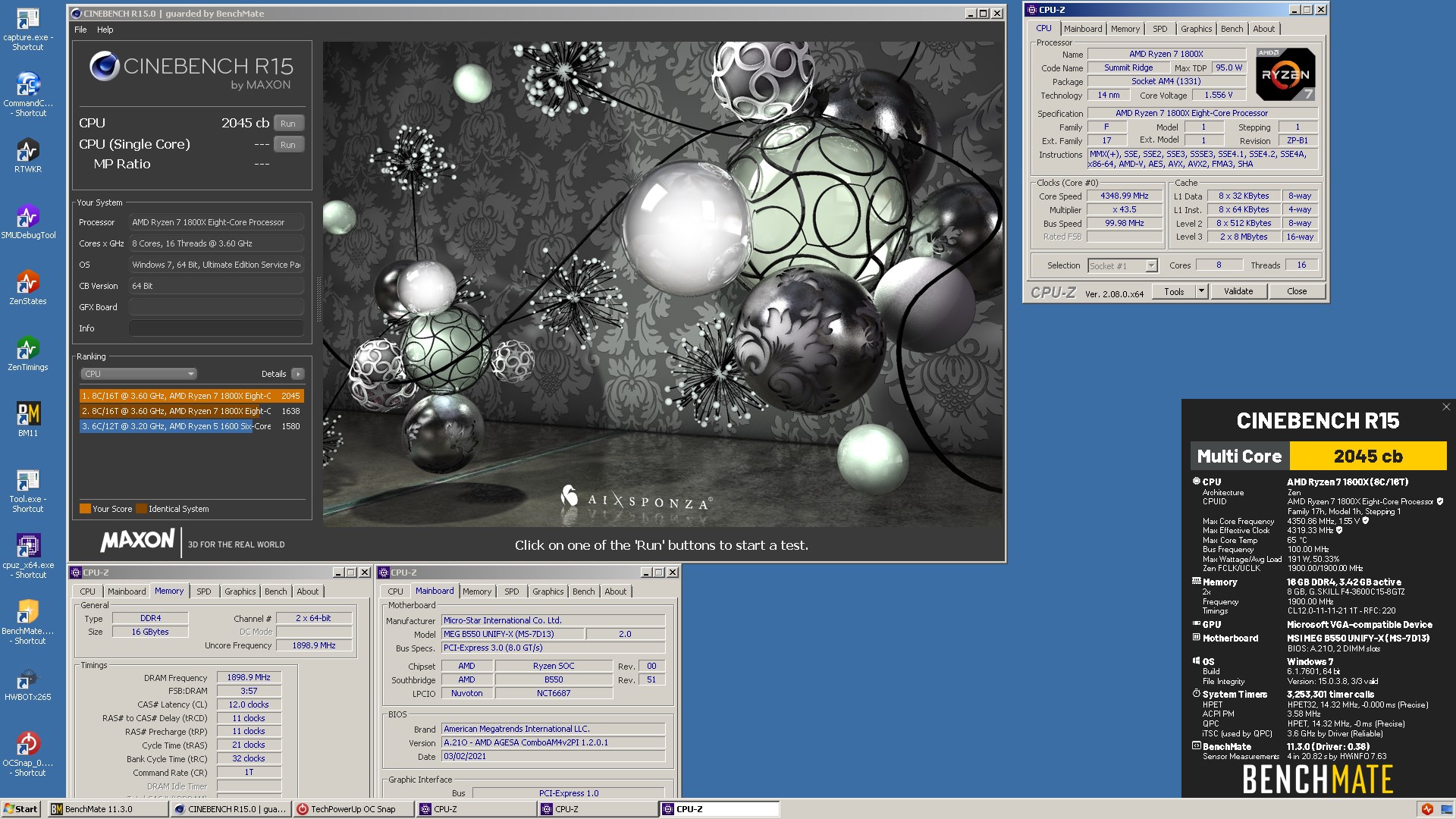This screenshot has width=1456, height=819.
Task: Select ranking entry scoring 2045
Action: pyautogui.click(x=191, y=396)
